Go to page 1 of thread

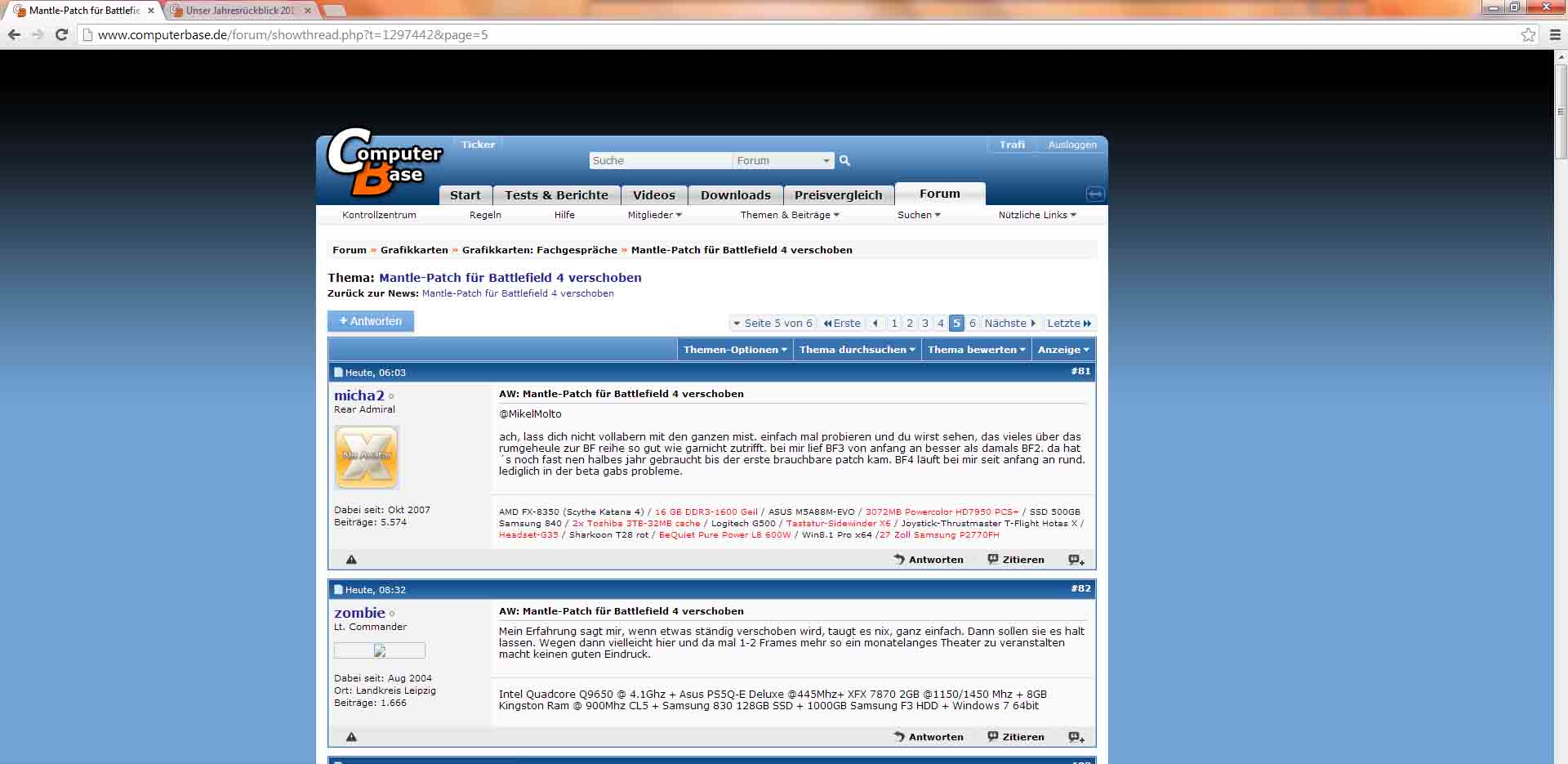pos(894,324)
